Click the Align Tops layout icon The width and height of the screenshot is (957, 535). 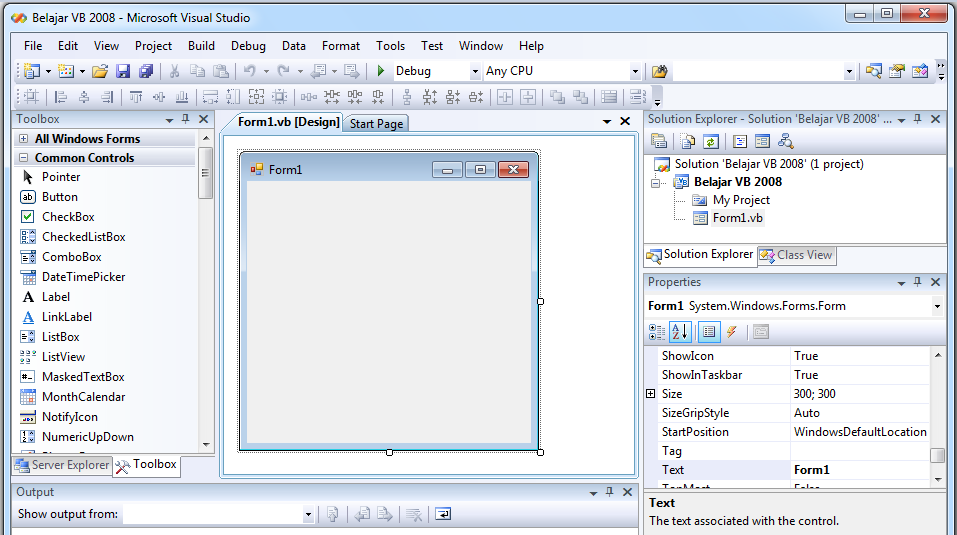point(135,96)
